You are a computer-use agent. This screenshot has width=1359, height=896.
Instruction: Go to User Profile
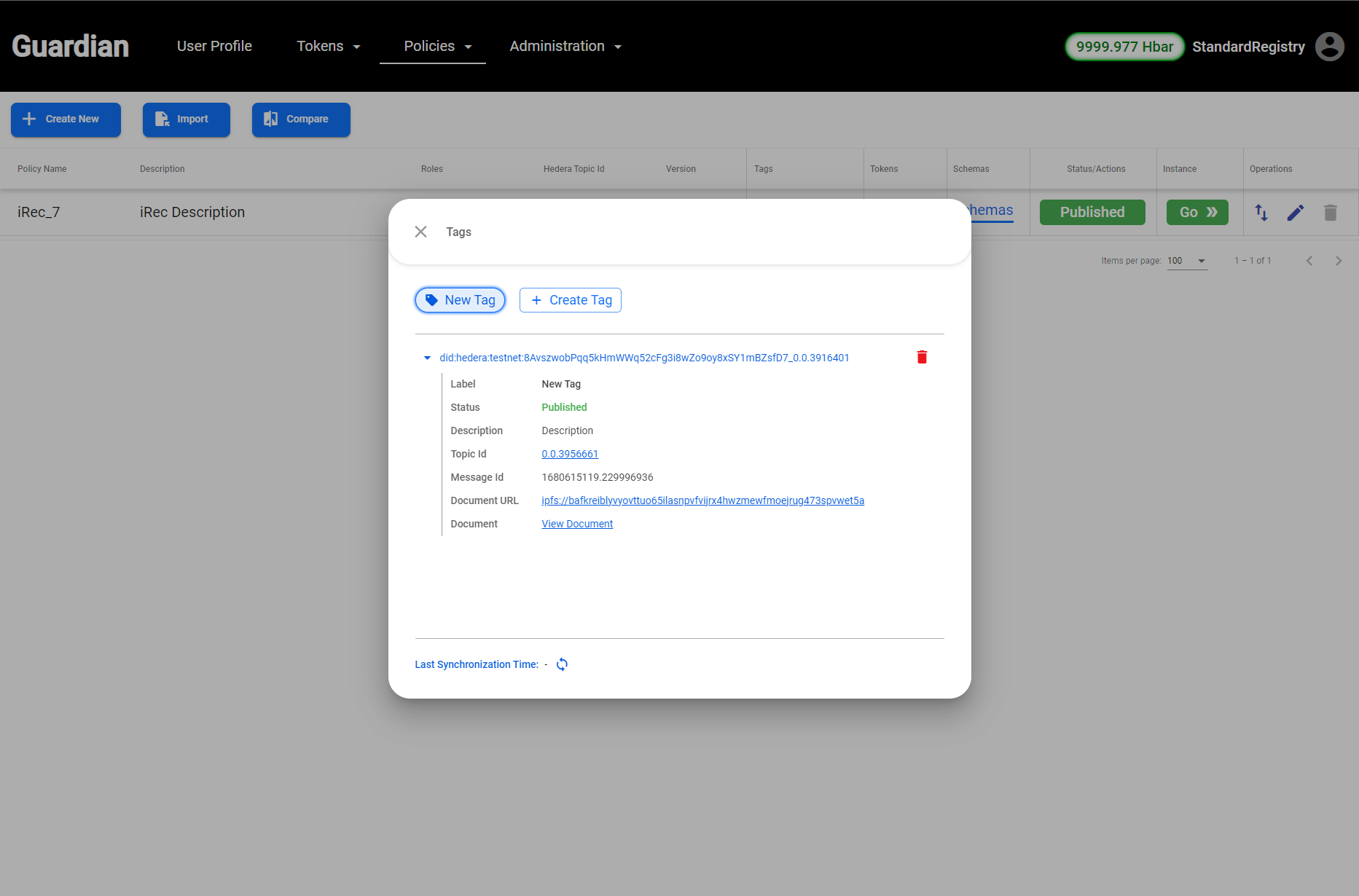click(214, 46)
